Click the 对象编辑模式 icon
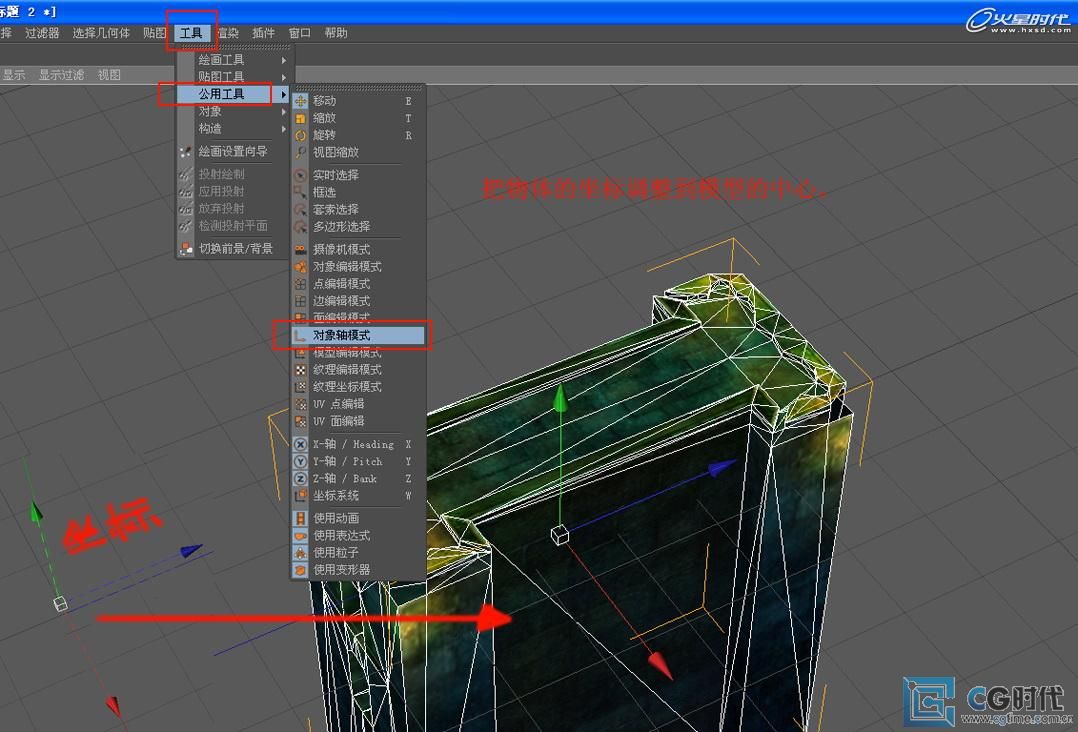 (300, 267)
